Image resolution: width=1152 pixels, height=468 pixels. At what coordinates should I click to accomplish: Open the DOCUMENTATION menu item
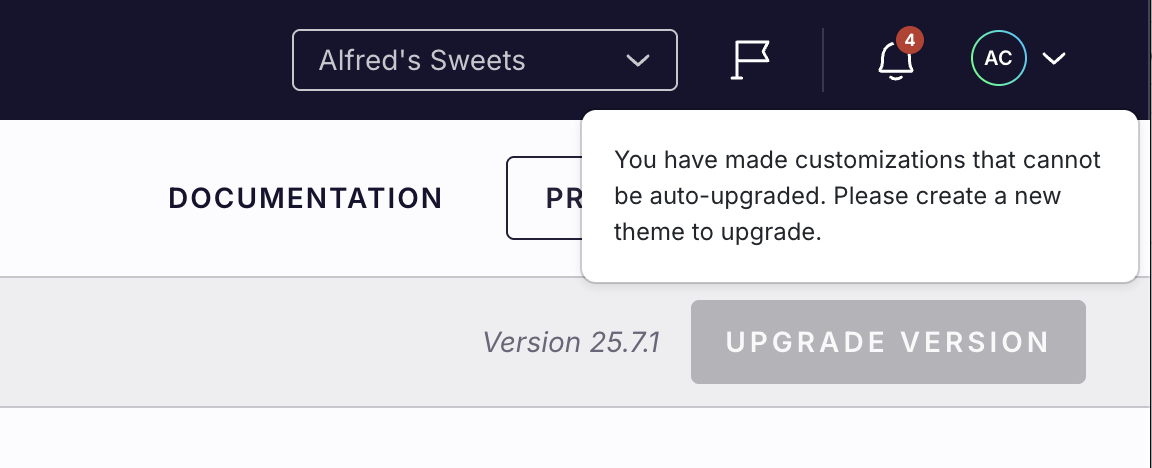pyautogui.click(x=305, y=198)
